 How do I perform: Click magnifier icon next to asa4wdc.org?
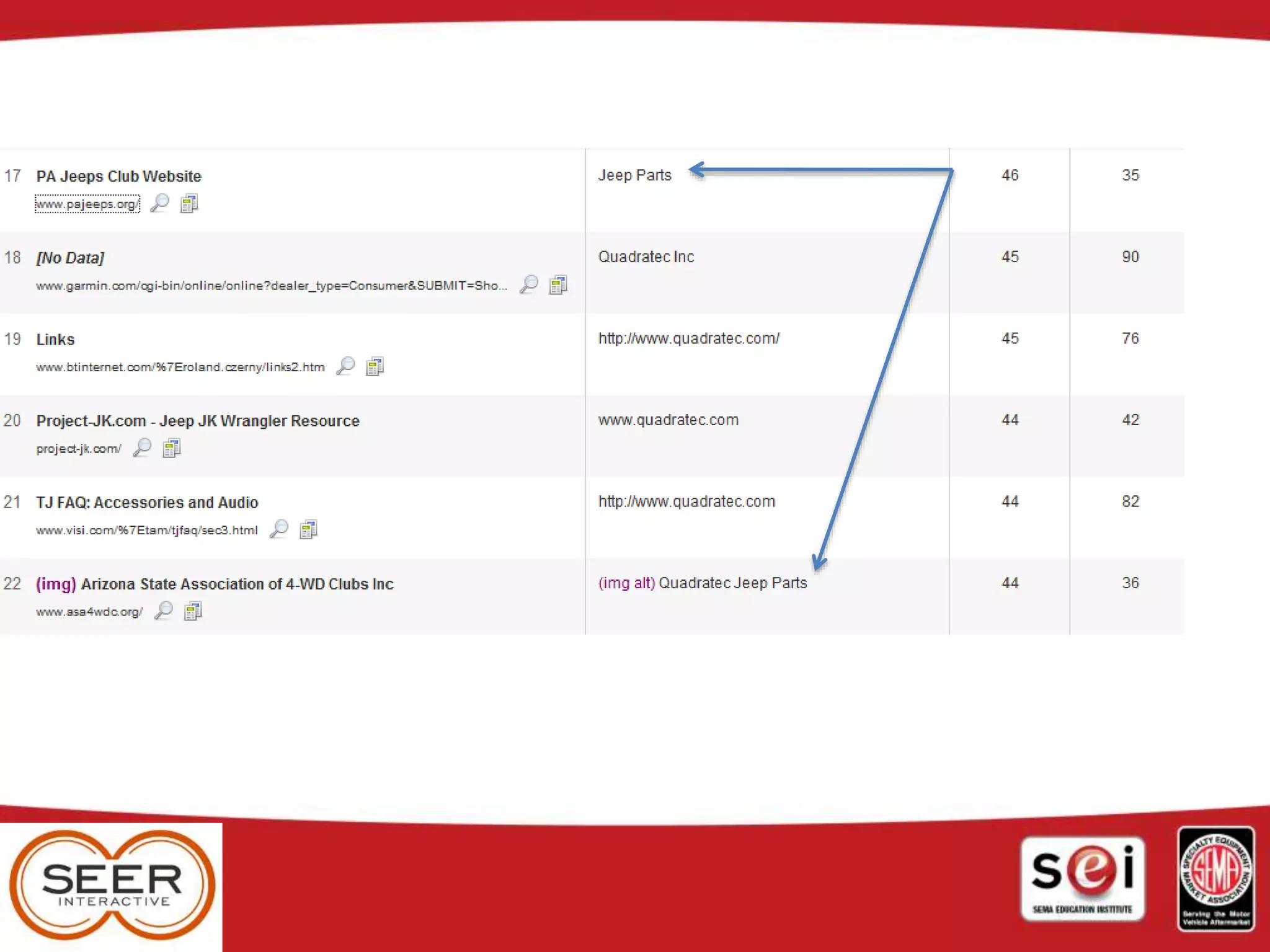coord(164,611)
